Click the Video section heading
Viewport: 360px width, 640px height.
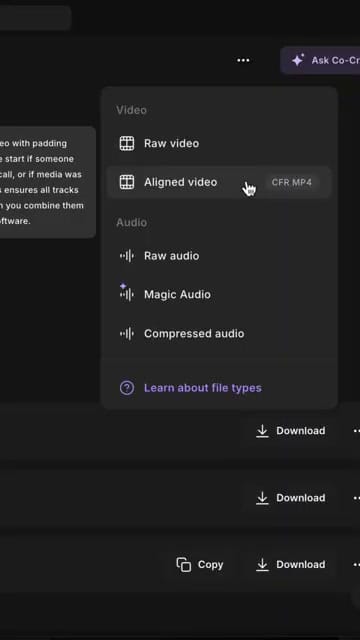pyautogui.click(x=131, y=110)
